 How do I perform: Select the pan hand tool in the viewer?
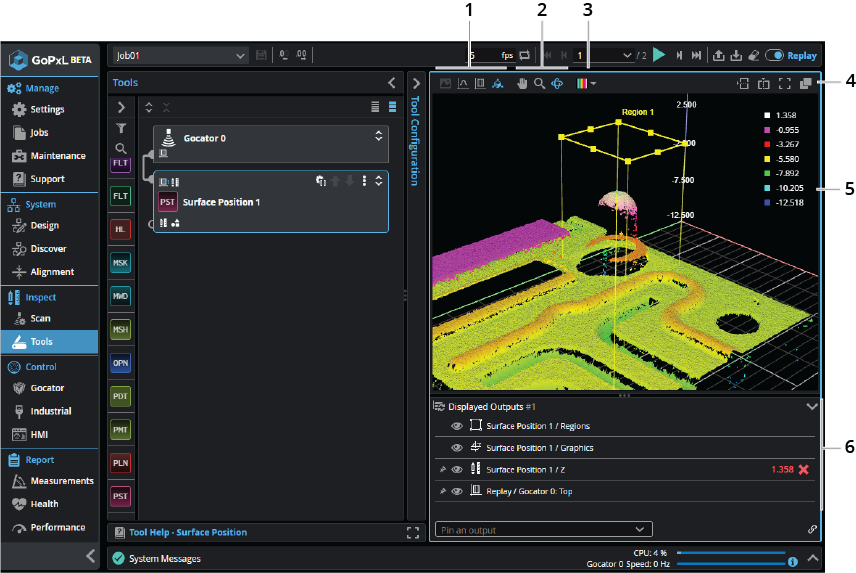click(521, 84)
